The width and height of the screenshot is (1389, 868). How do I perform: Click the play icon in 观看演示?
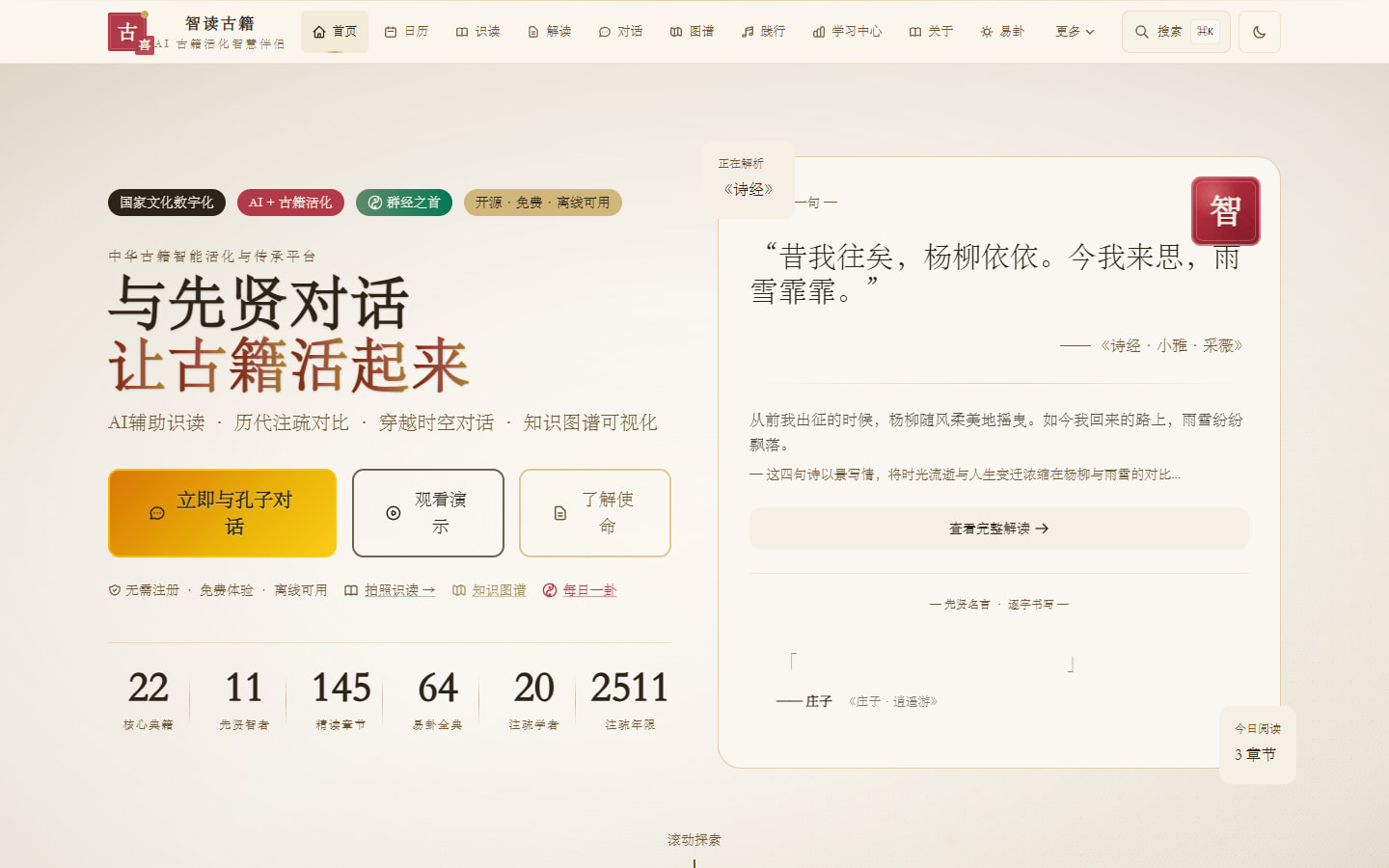394,513
